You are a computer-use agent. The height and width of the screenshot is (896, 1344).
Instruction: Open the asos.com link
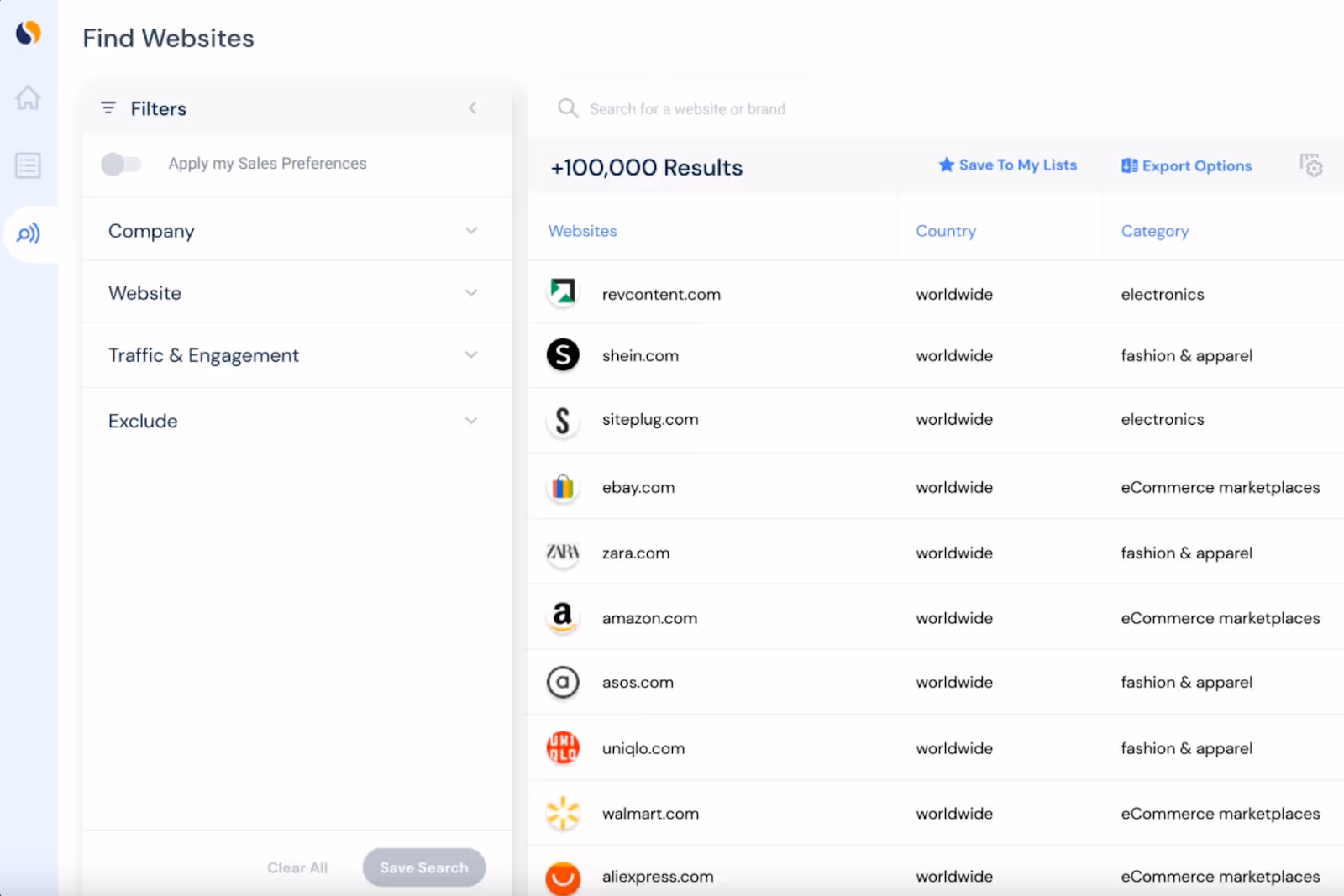(x=638, y=682)
